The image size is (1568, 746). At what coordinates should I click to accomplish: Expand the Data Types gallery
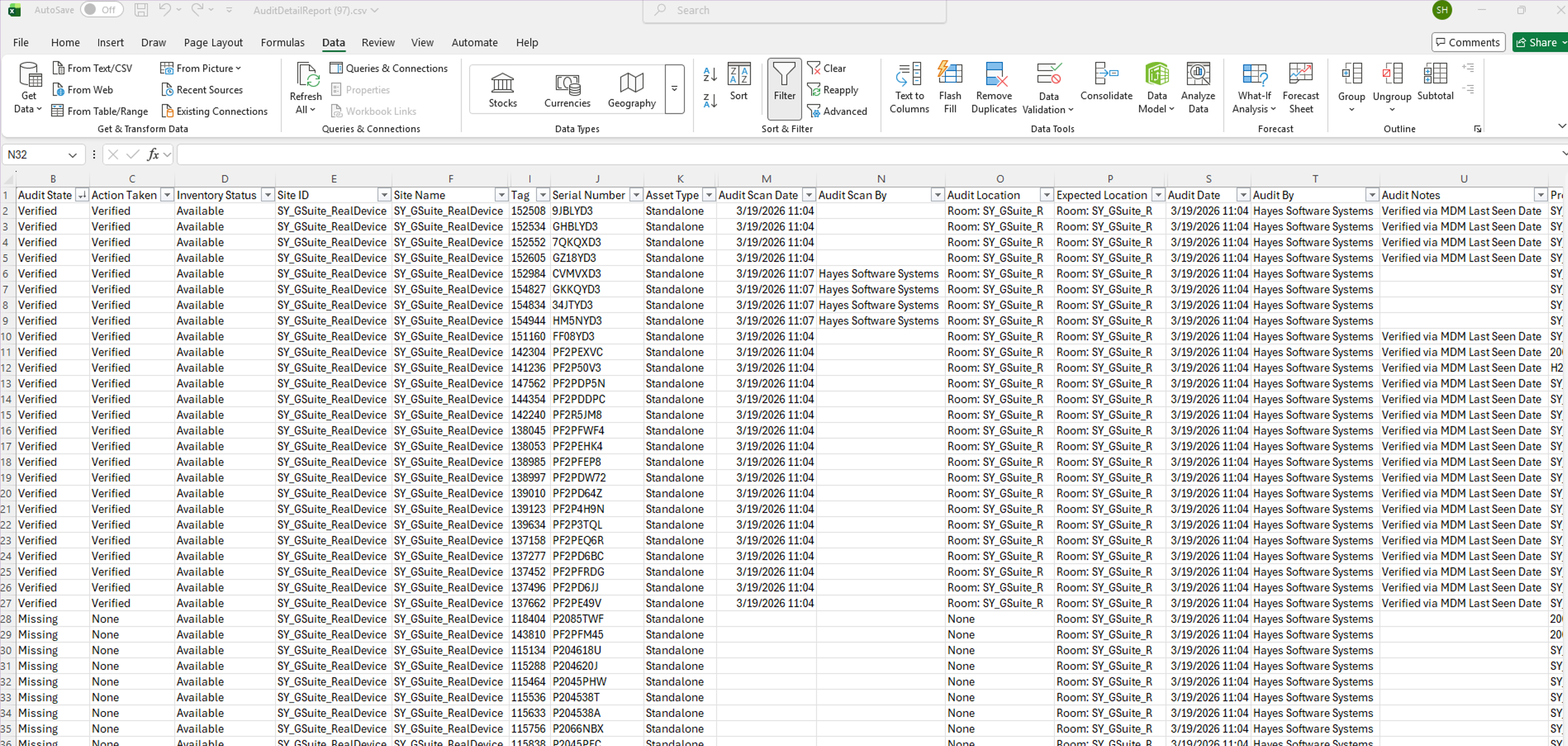(x=674, y=89)
